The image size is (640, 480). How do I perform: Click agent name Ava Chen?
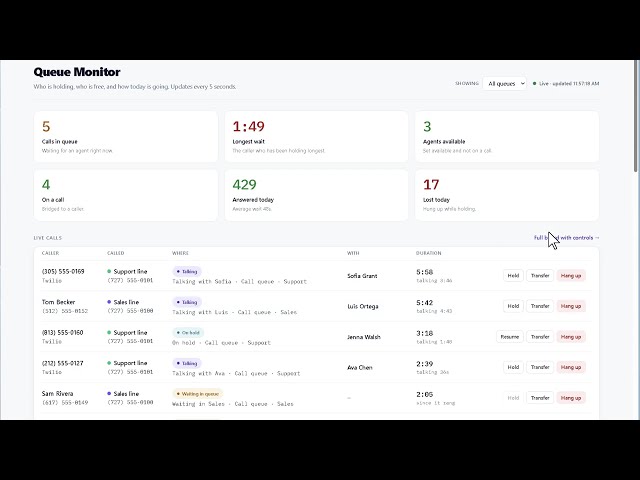tap(360, 368)
